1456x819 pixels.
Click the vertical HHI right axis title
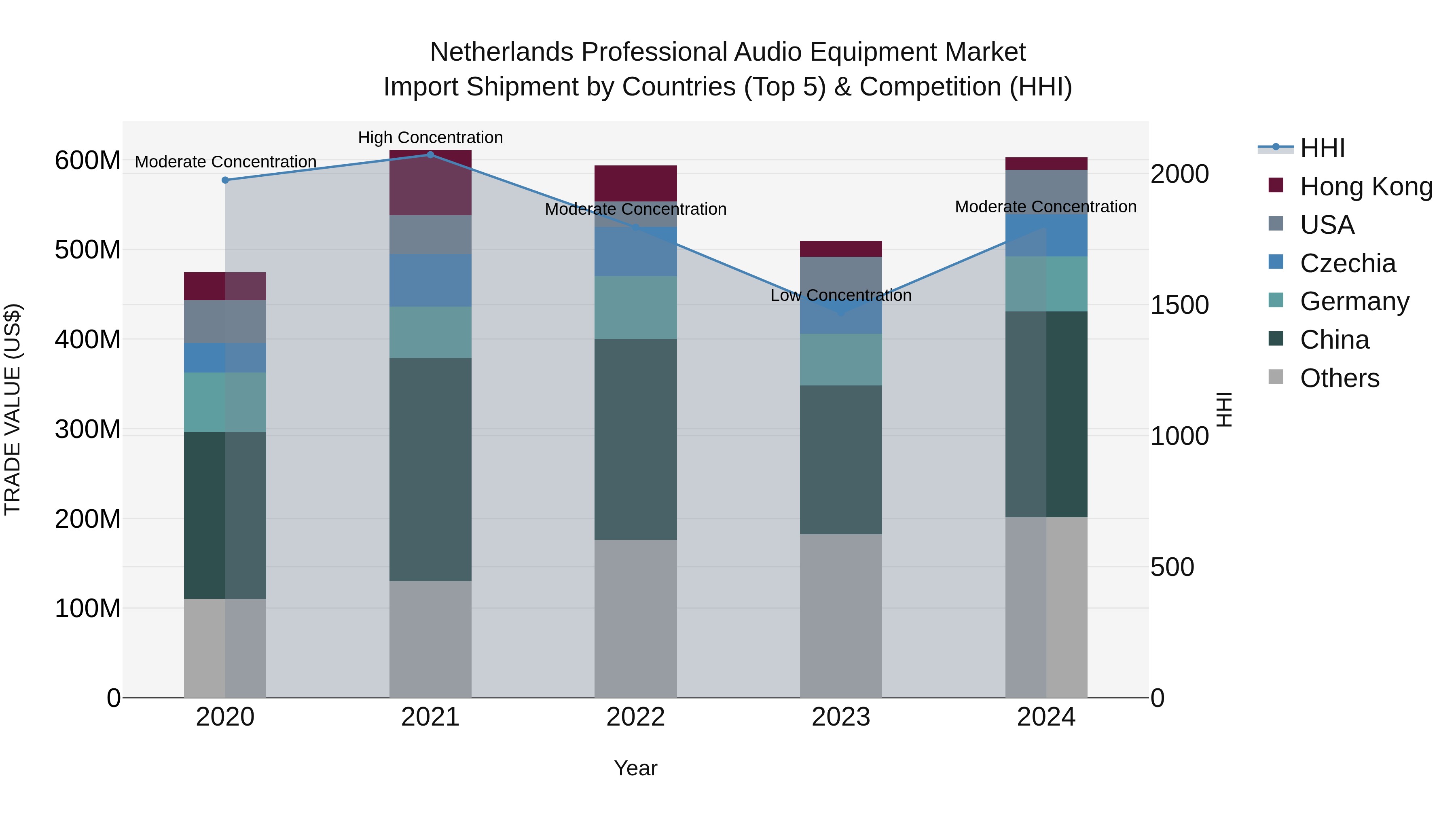coord(1224,409)
